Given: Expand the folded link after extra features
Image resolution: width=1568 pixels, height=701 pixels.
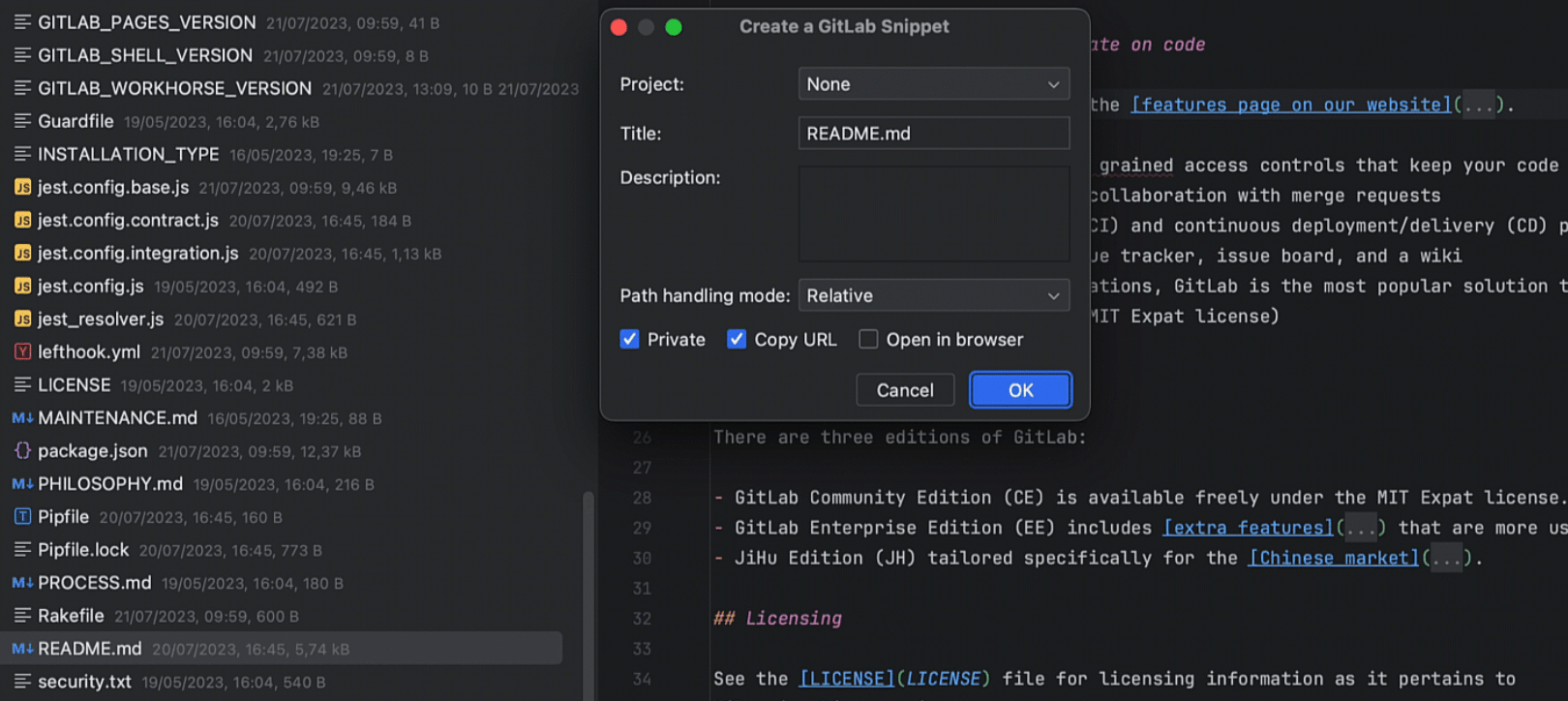Looking at the screenshot, I should coord(1361,529).
